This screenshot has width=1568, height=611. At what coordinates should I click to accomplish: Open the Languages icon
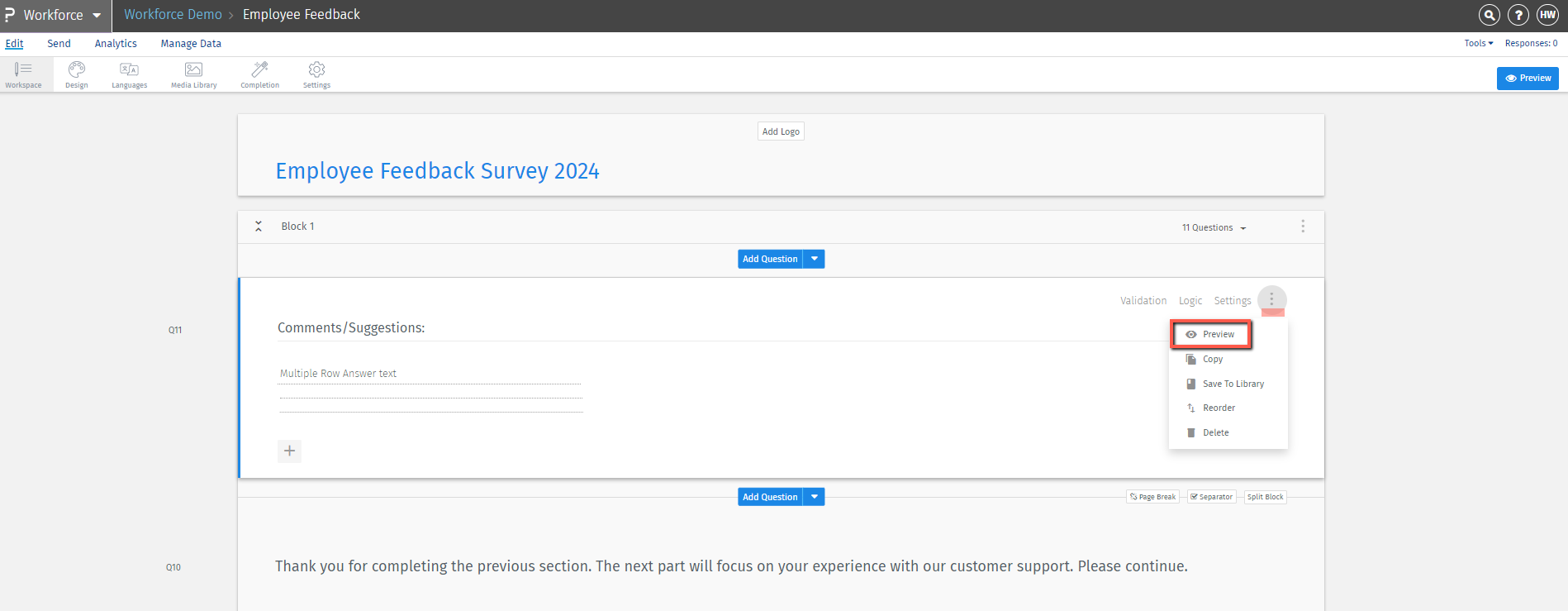tap(130, 74)
